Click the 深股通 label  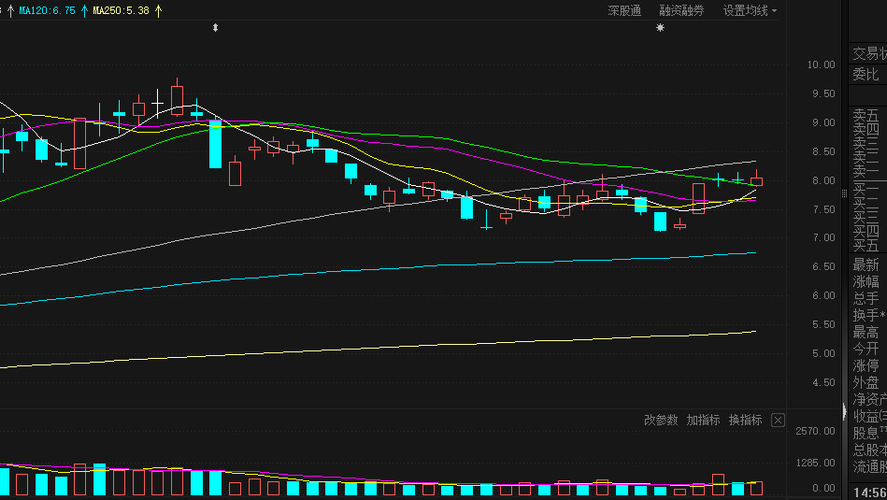(x=625, y=10)
